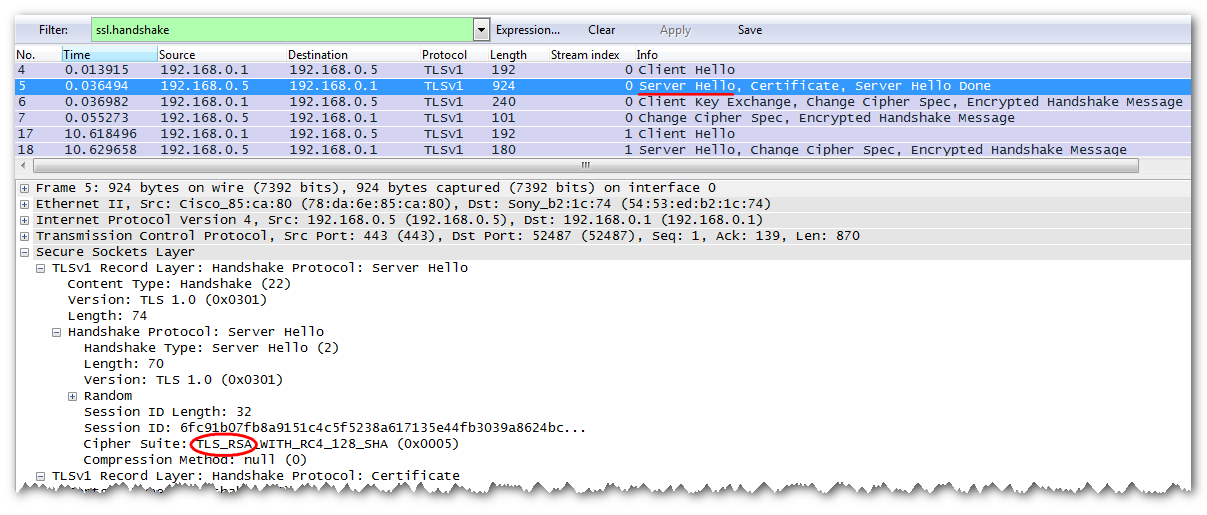Select the Length: 70 line

(x=123, y=364)
